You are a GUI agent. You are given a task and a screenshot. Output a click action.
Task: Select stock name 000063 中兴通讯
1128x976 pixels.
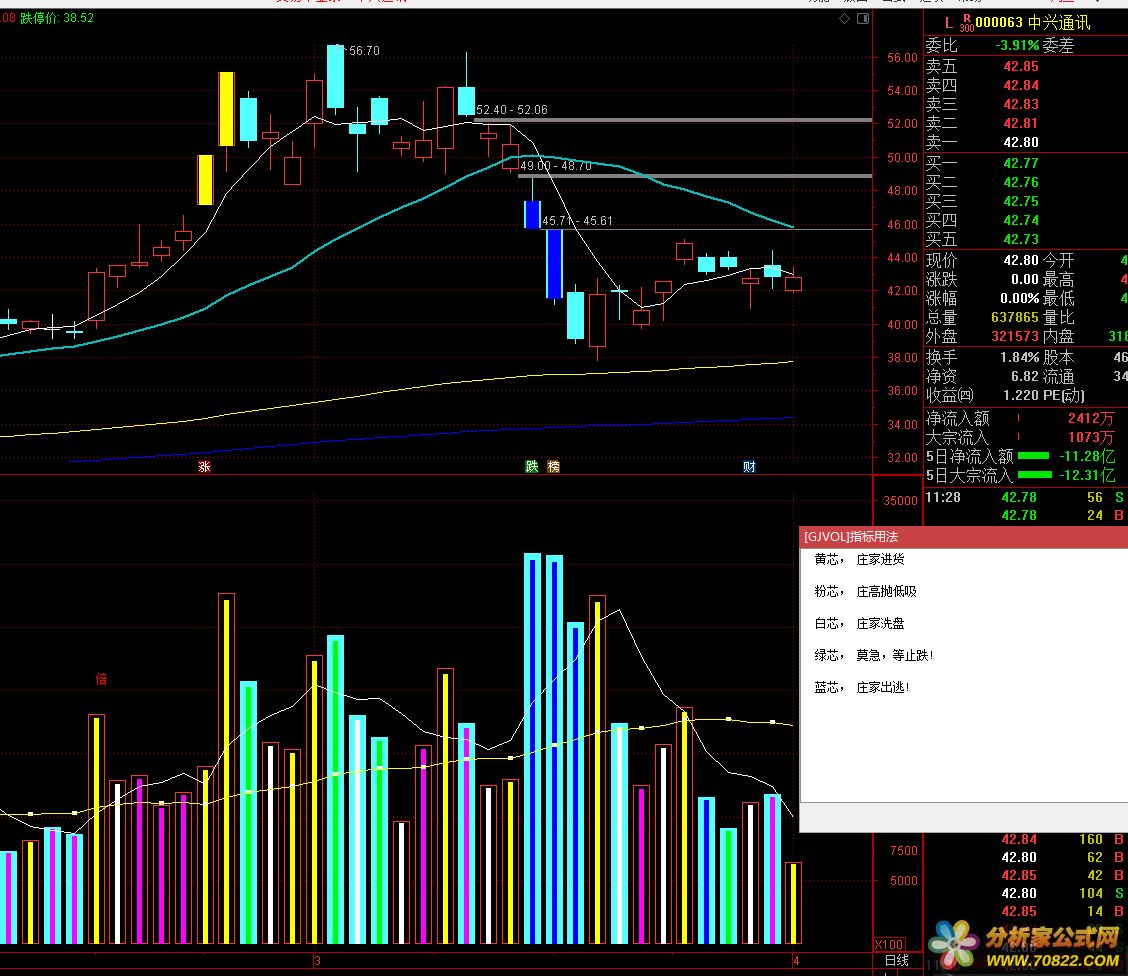1032,22
